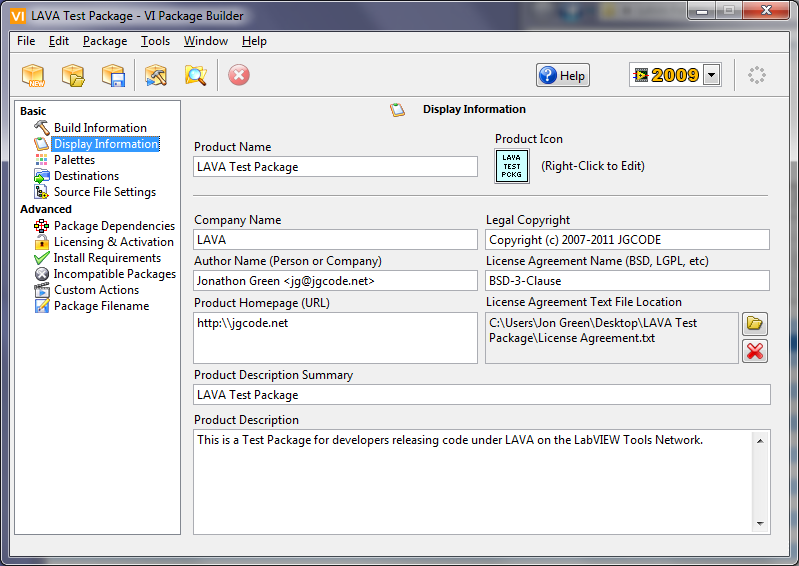Click the Product Name input field
Viewport: 799px width, 566px height.
coord(335,167)
